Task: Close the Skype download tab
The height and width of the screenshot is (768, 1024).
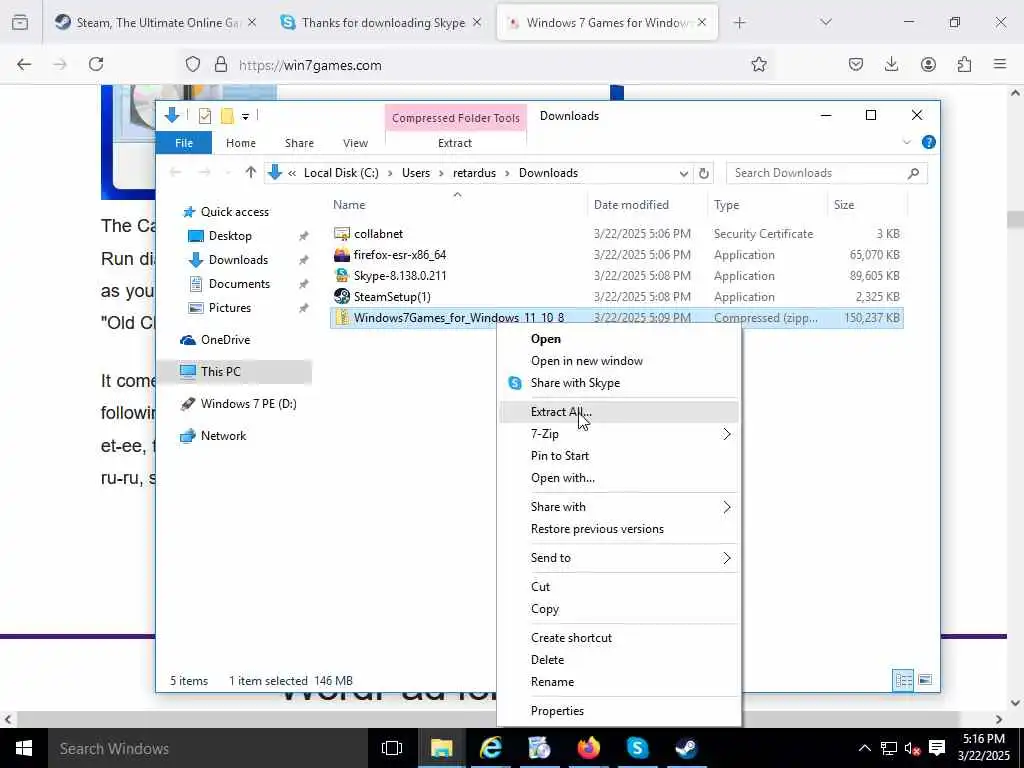Action: (477, 23)
